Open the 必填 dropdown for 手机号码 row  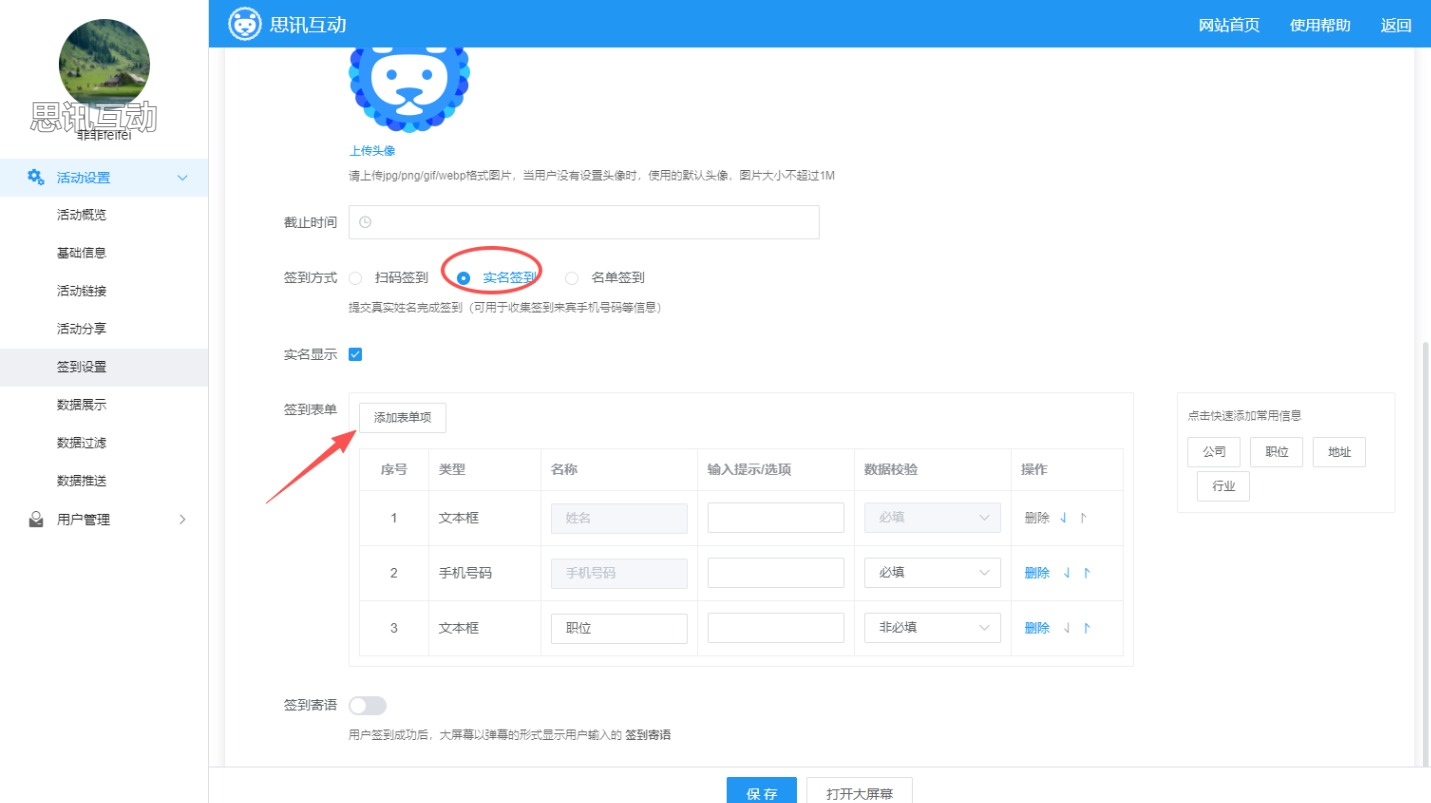click(x=932, y=573)
